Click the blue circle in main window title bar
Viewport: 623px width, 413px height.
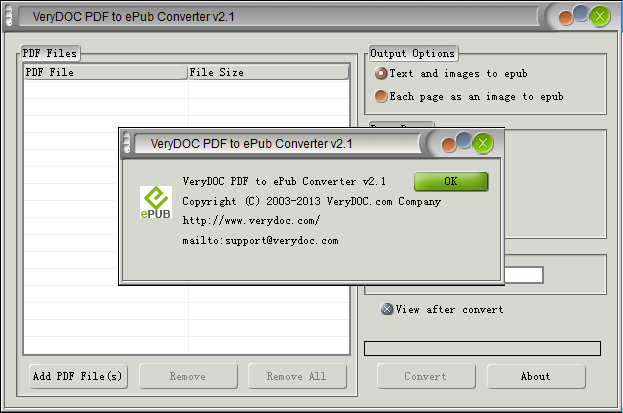pos(581,13)
